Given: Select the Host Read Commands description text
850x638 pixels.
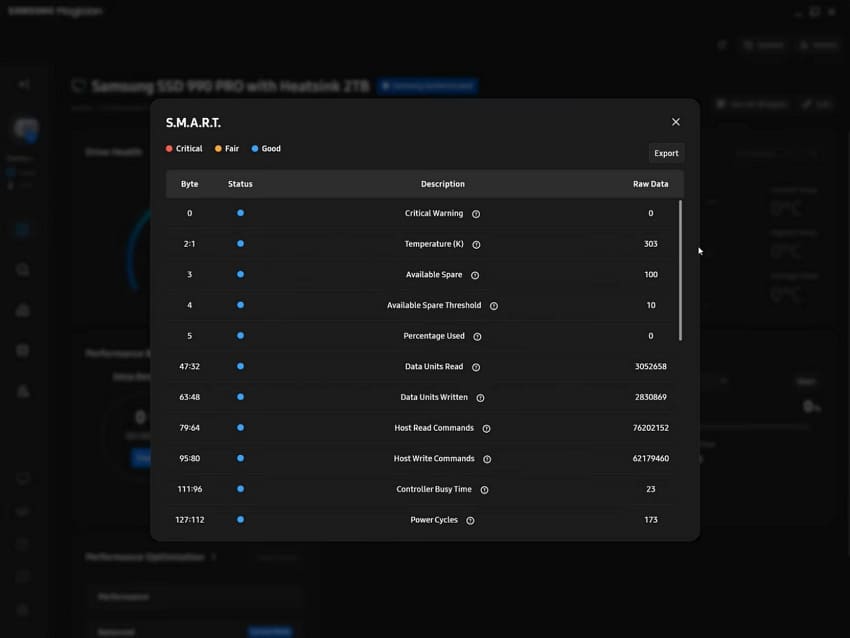Looking at the screenshot, I should pos(434,428).
